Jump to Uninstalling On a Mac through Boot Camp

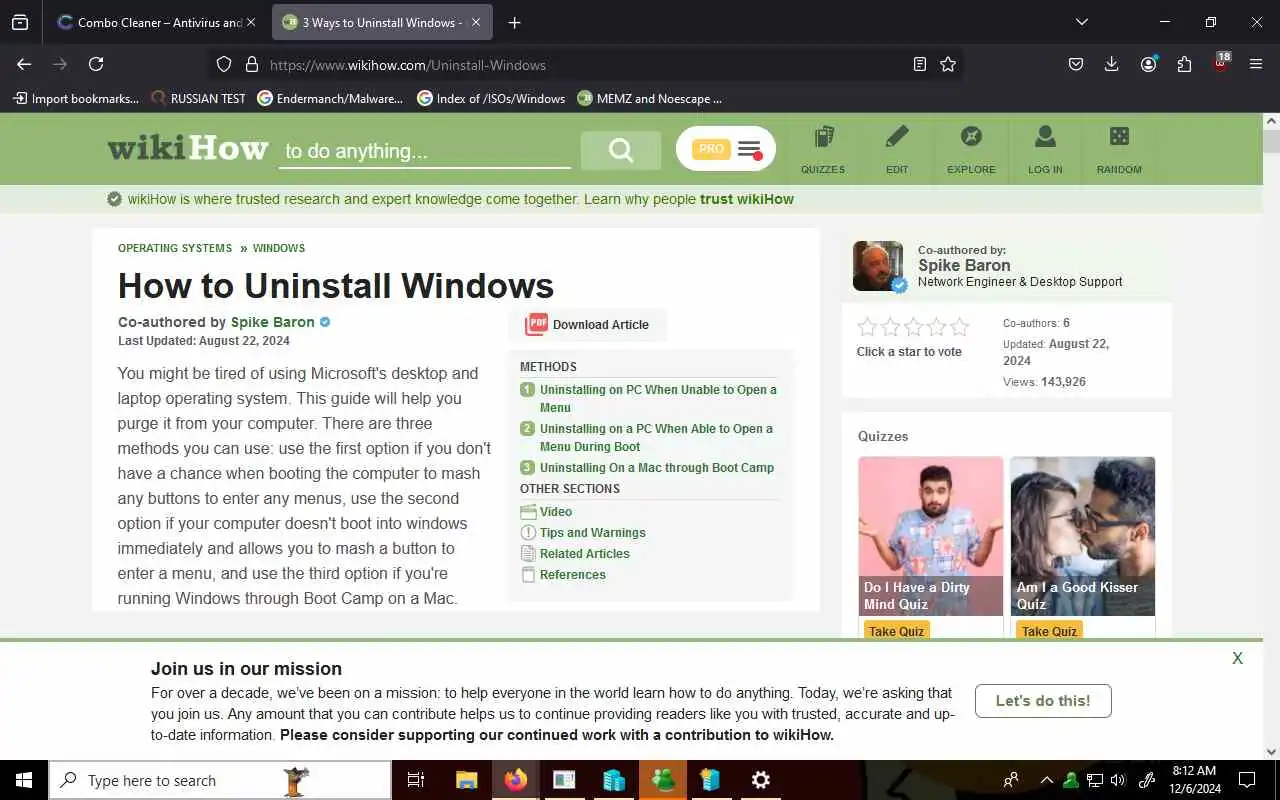pyautogui.click(x=657, y=467)
